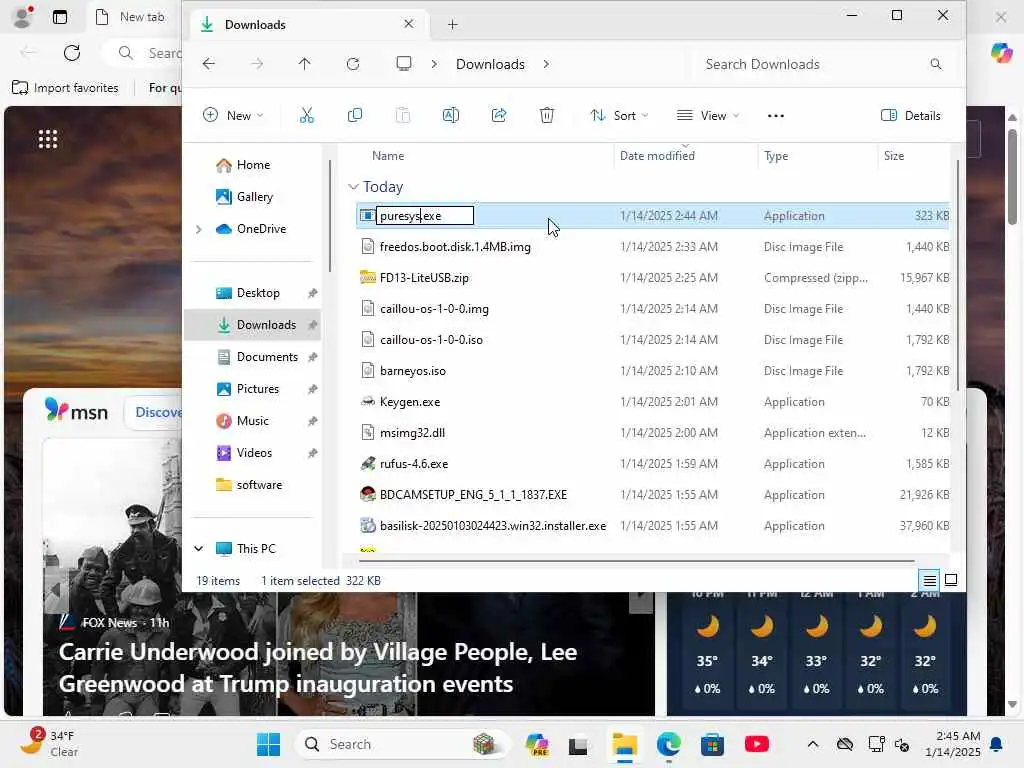The width and height of the screenshot is (1024, 768).
Task: Open Microsoft Store from the taskbar
Action: click(x=712, y=744)
